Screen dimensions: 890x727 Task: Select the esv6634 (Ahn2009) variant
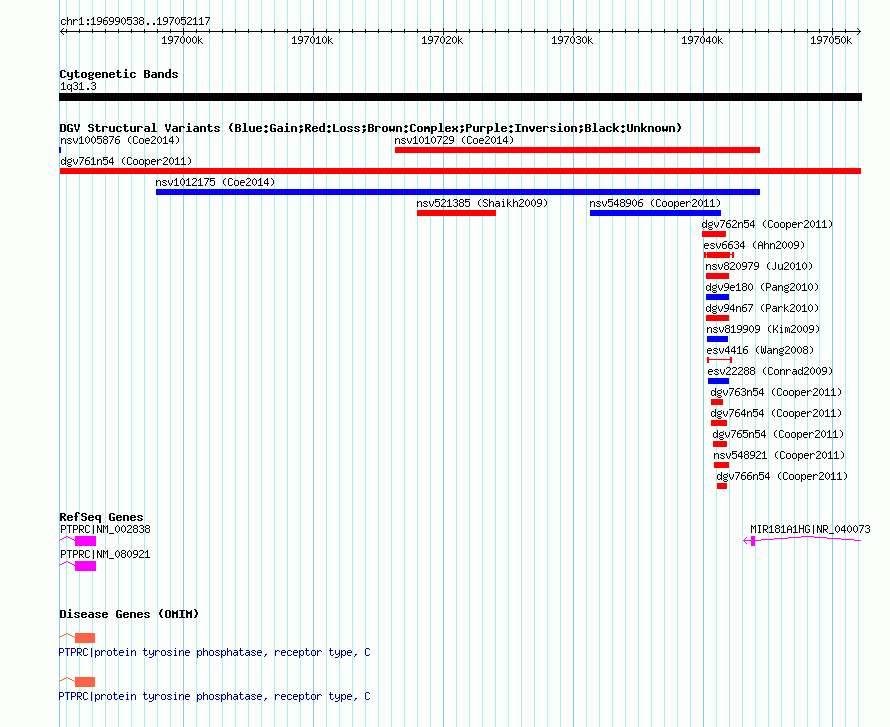[719, 255]
